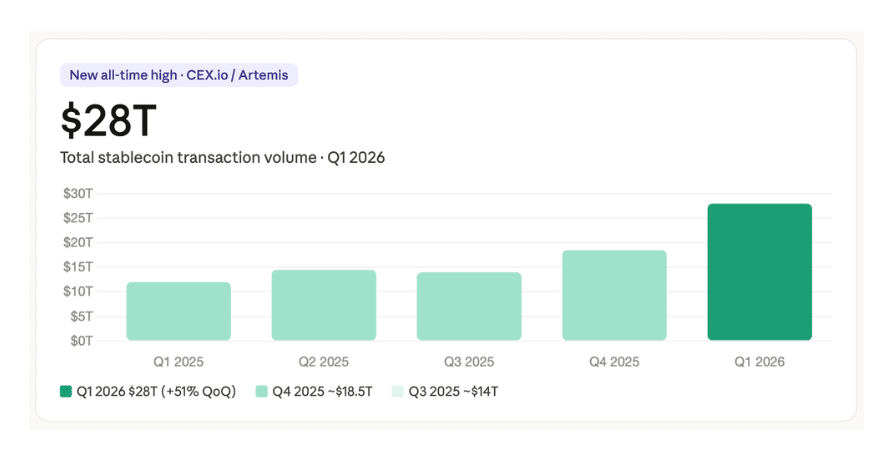The height and width of the screenshot is (460, 886).
Task: Click the $15T y-axis label
Action: [x=78, y=267]
